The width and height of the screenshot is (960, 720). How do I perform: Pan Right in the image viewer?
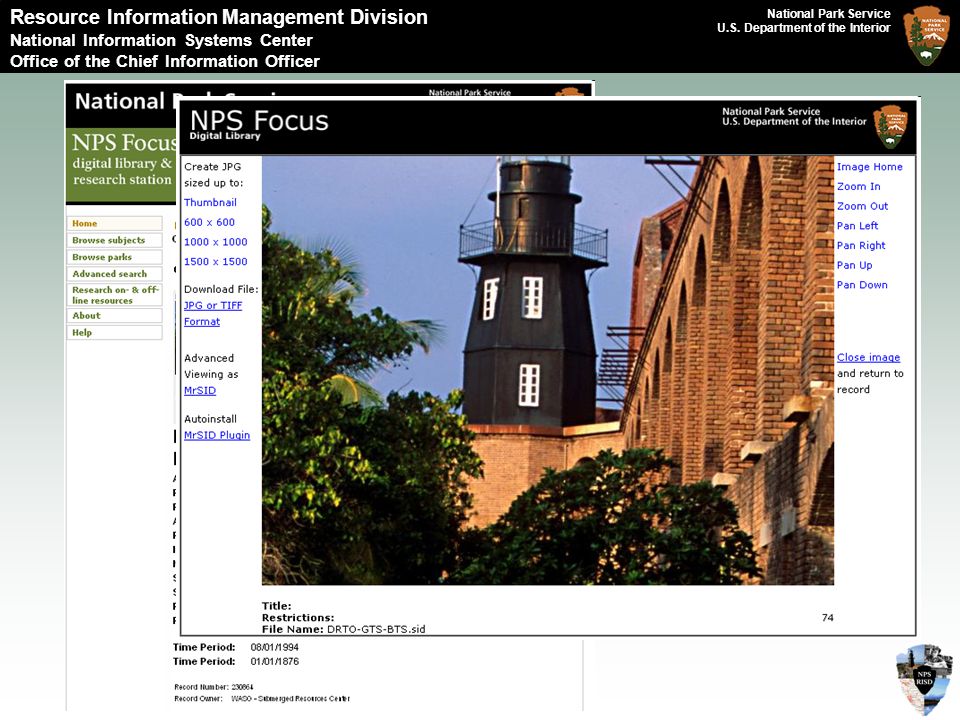coord(861,245)
